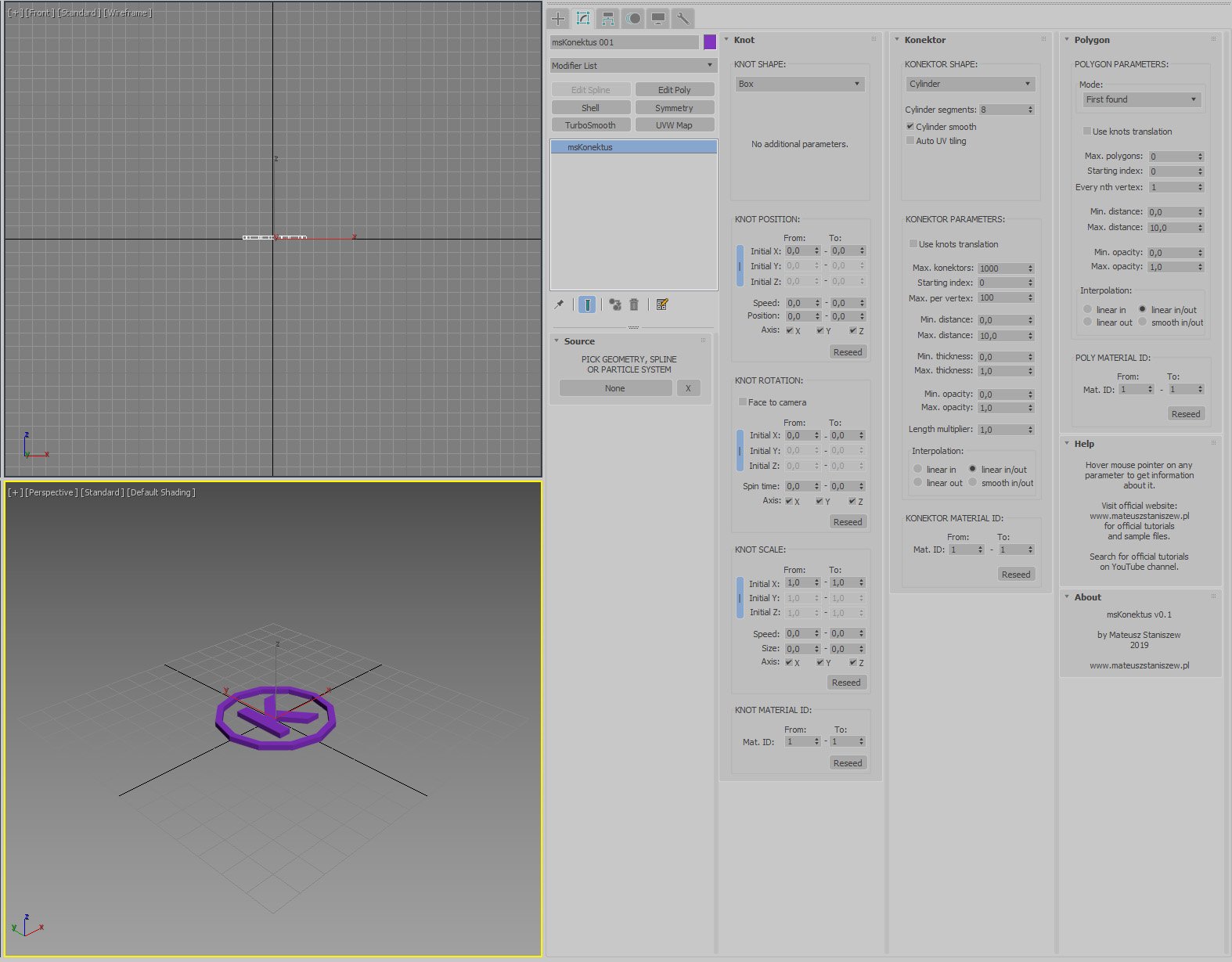Open the Modifier List dropdown
Screen dimensions: 1232x962
(633, 66)
